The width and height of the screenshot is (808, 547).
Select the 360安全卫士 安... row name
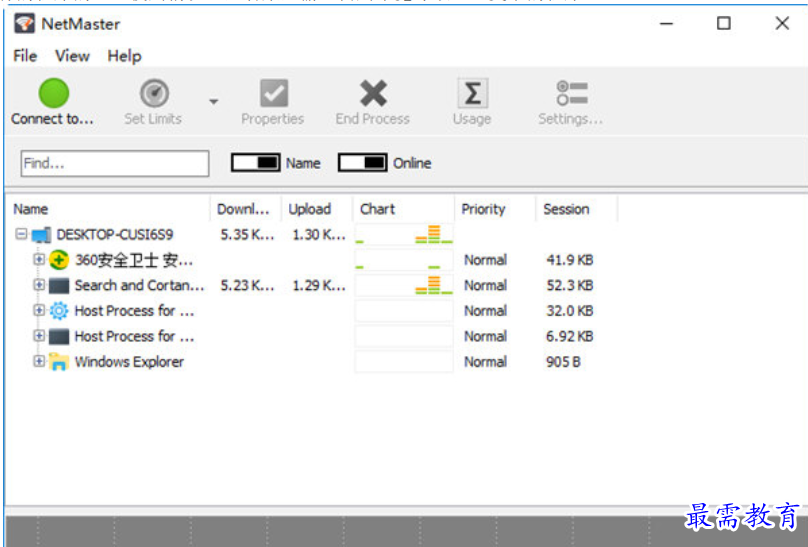(x=134, y=260)
